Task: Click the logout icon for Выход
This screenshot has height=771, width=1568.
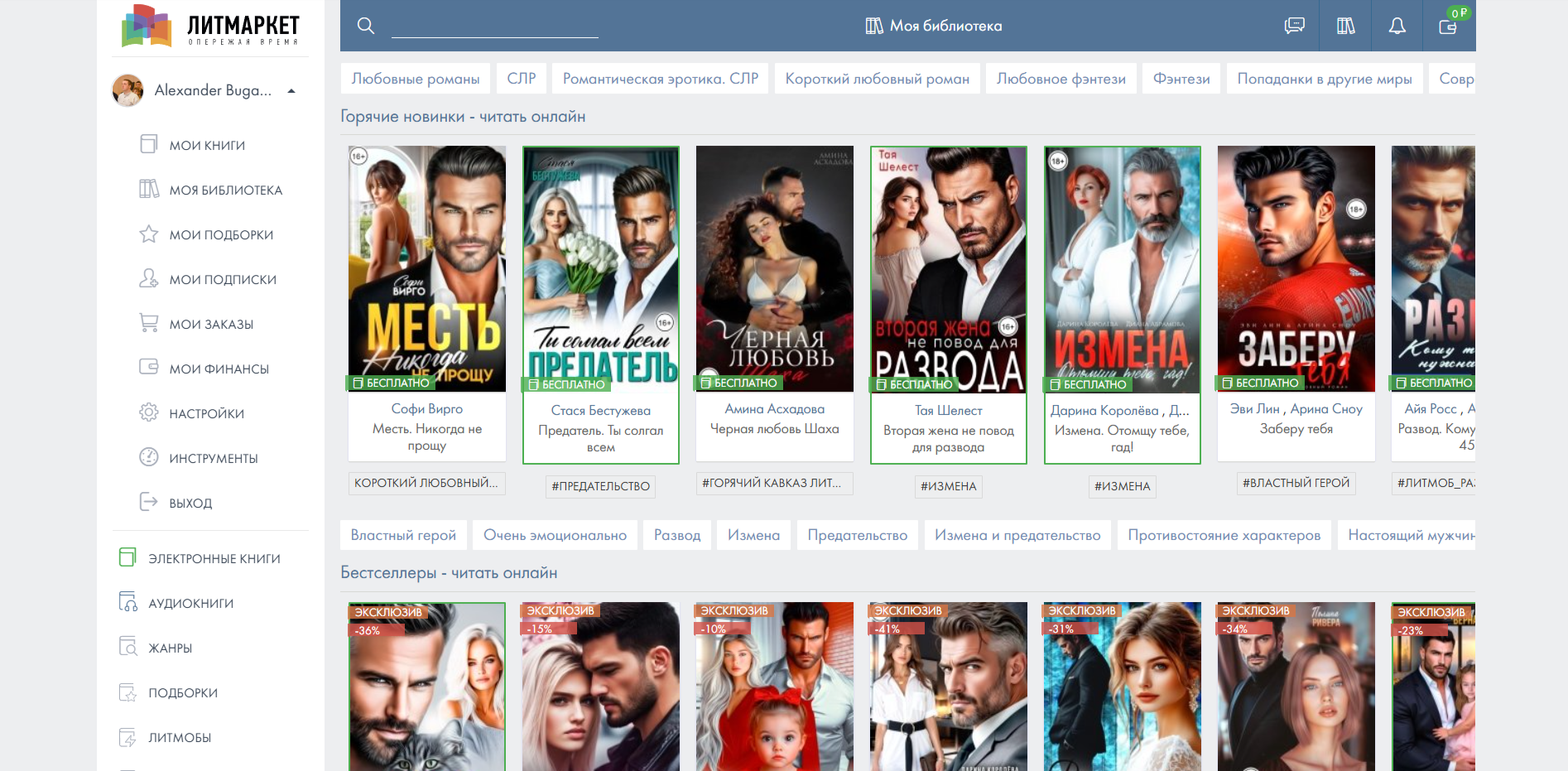Action: click(x=149, y=502)
